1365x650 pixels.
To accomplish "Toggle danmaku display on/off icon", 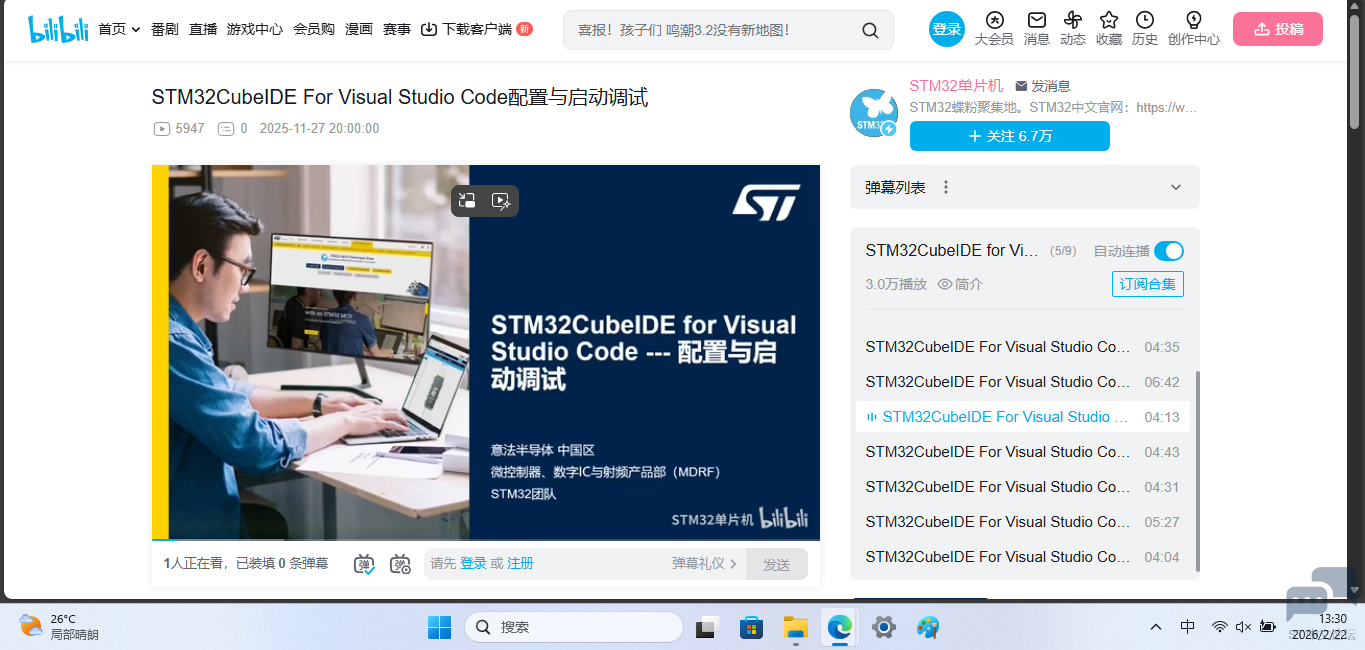I will [x=365, y=564].
